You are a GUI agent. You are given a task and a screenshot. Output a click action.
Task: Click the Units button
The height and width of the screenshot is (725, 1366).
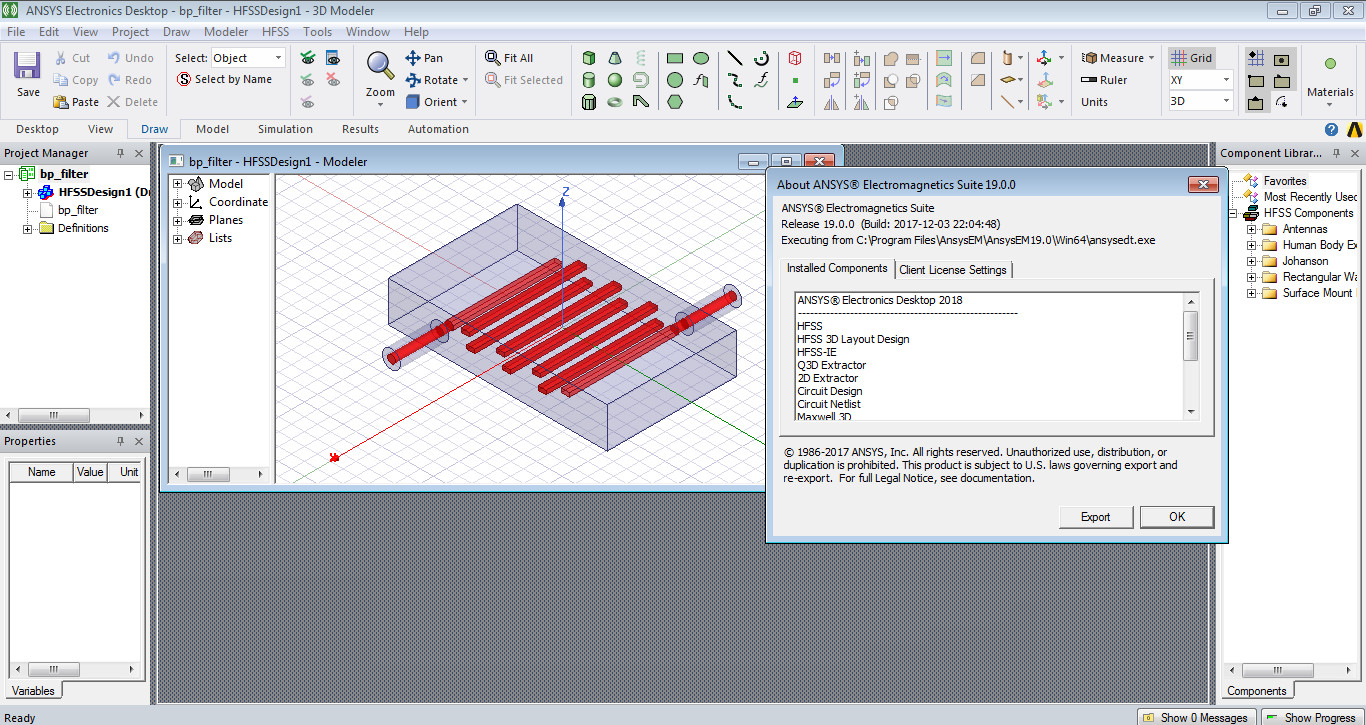click(x=1094, y=102)
